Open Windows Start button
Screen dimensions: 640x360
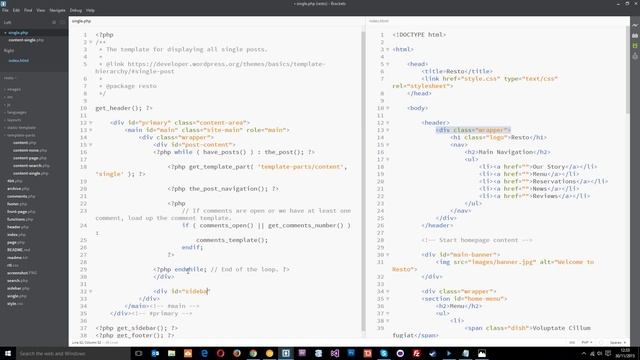click(8, 353)
